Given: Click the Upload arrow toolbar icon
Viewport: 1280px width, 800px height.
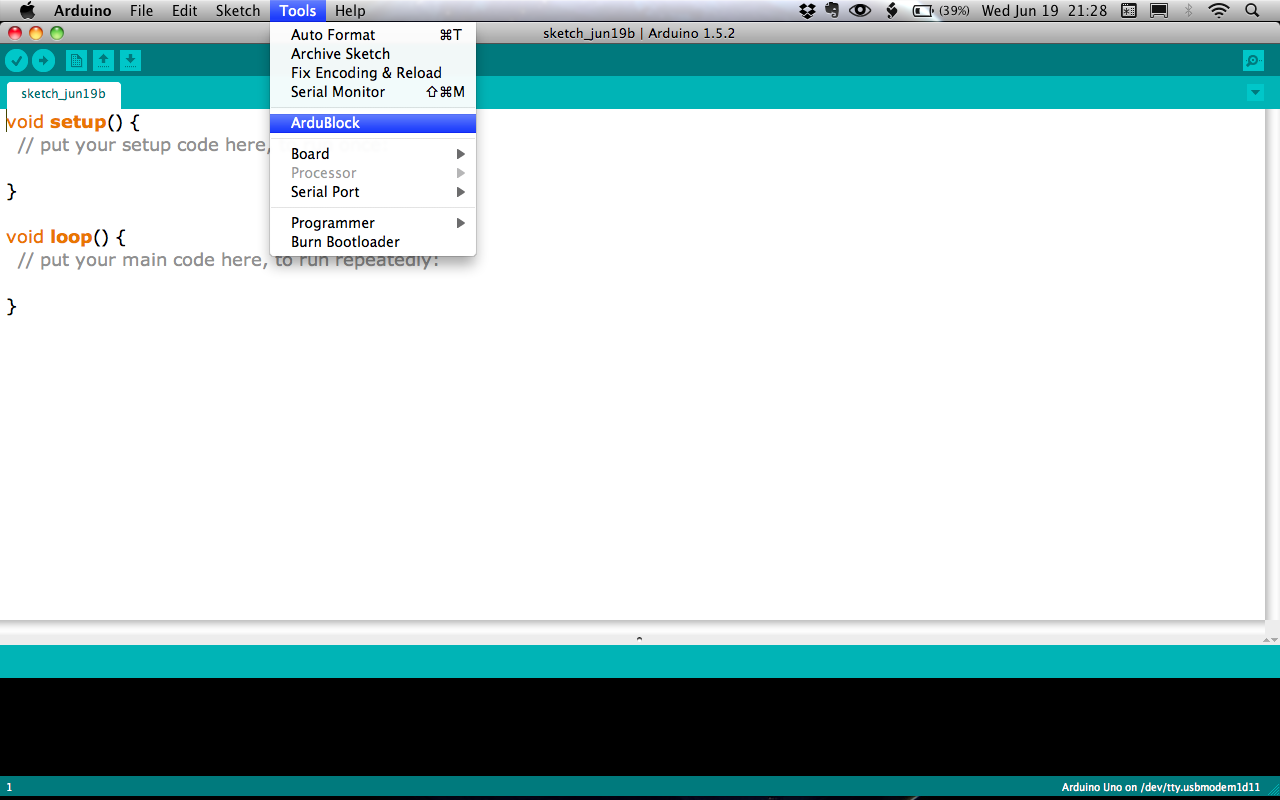Looking at the screenshot, I should [43, 61].
